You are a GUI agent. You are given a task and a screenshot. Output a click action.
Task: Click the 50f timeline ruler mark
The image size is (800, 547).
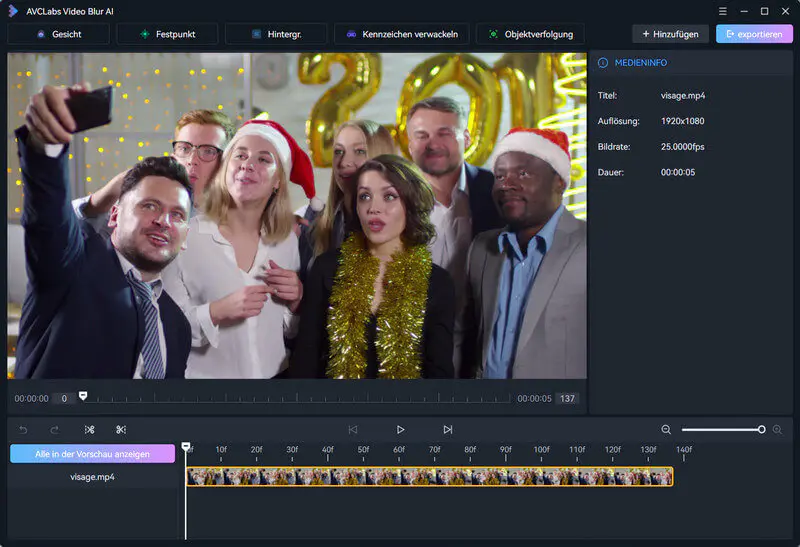point(363,450)
